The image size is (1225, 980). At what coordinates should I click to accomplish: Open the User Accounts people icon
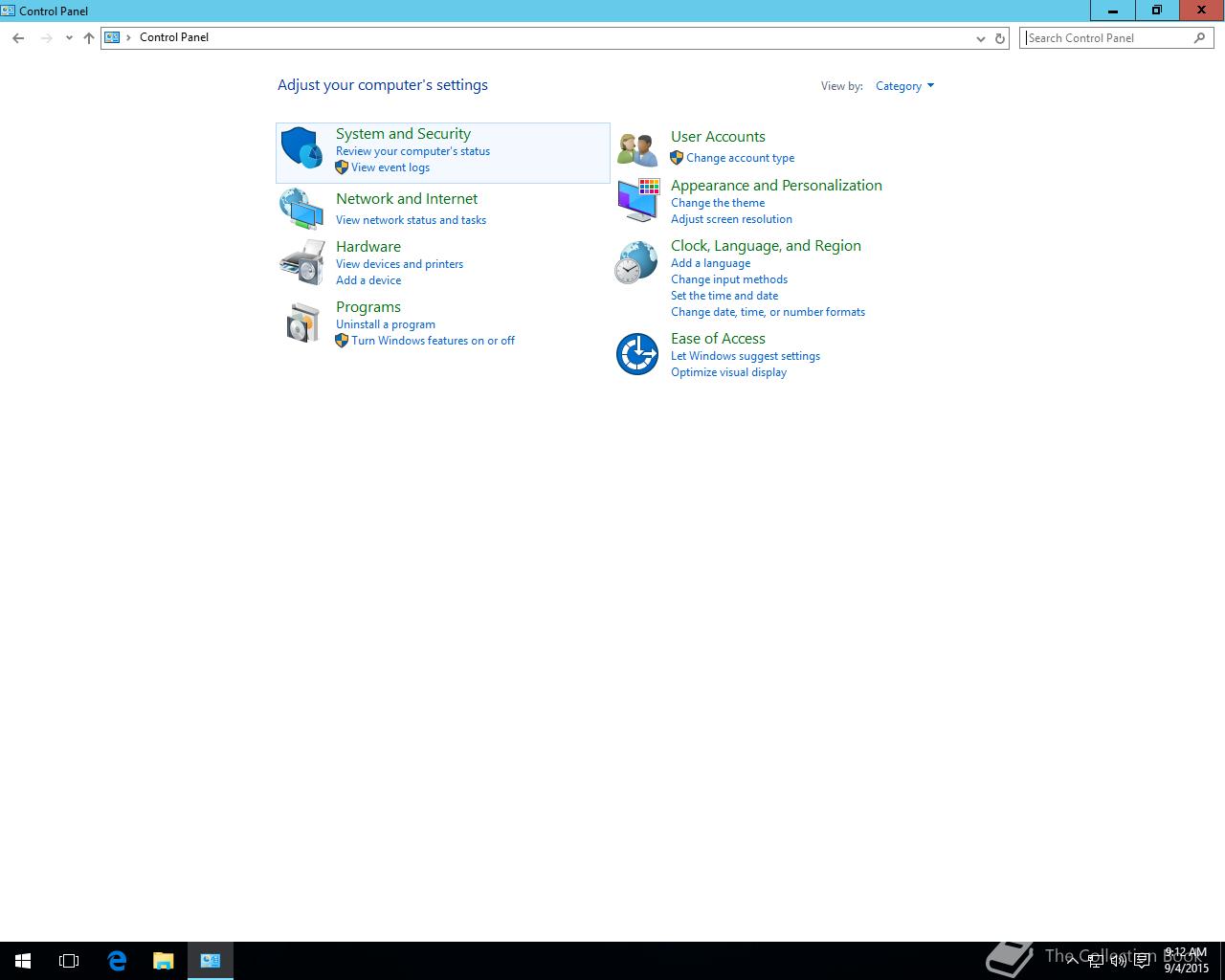click(x=637, y=148)
